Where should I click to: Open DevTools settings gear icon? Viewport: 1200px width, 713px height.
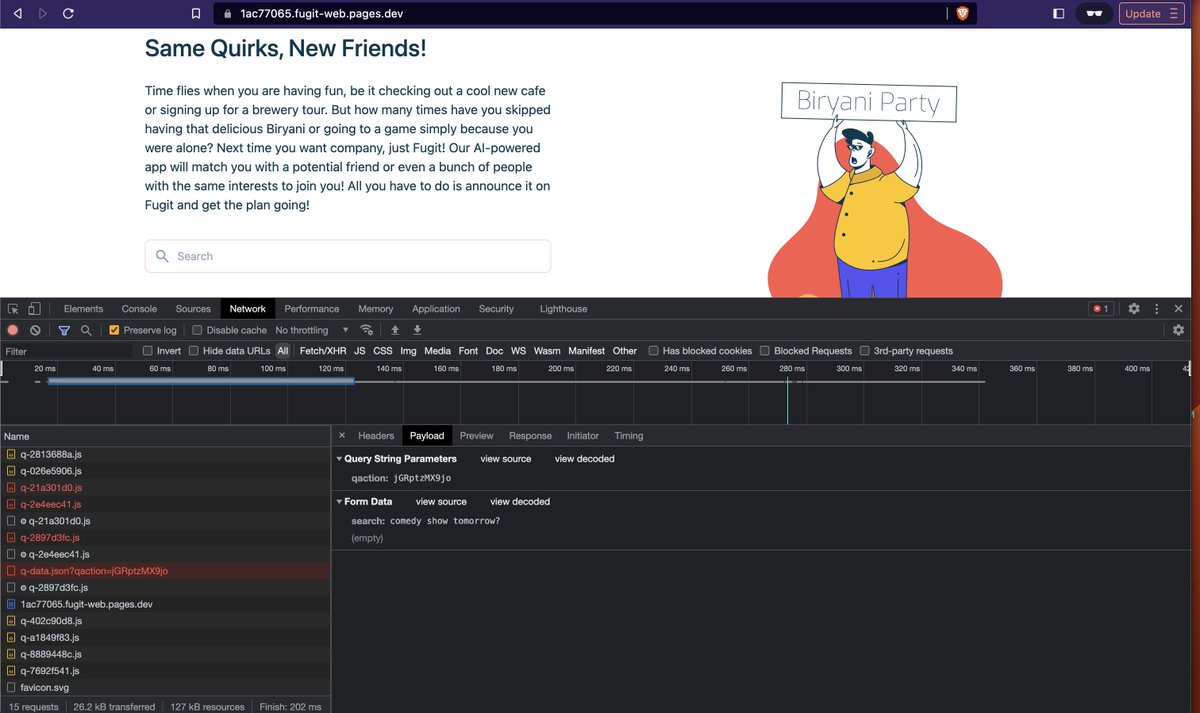click(1134, 309)
